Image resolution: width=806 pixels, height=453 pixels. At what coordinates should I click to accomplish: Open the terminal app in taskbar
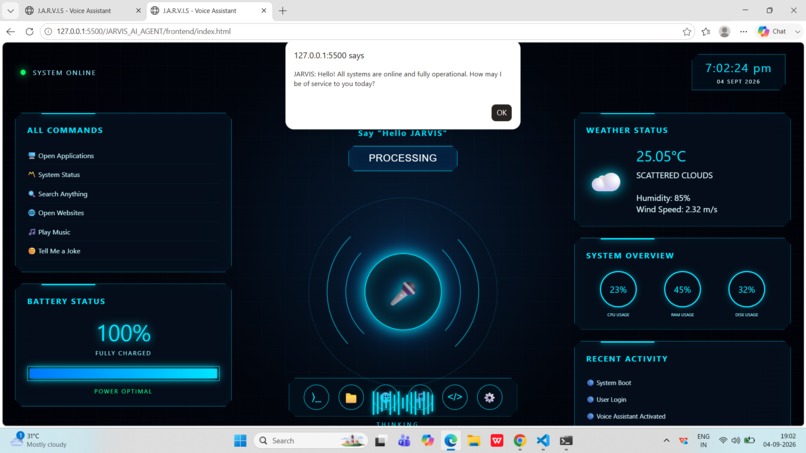566,441
